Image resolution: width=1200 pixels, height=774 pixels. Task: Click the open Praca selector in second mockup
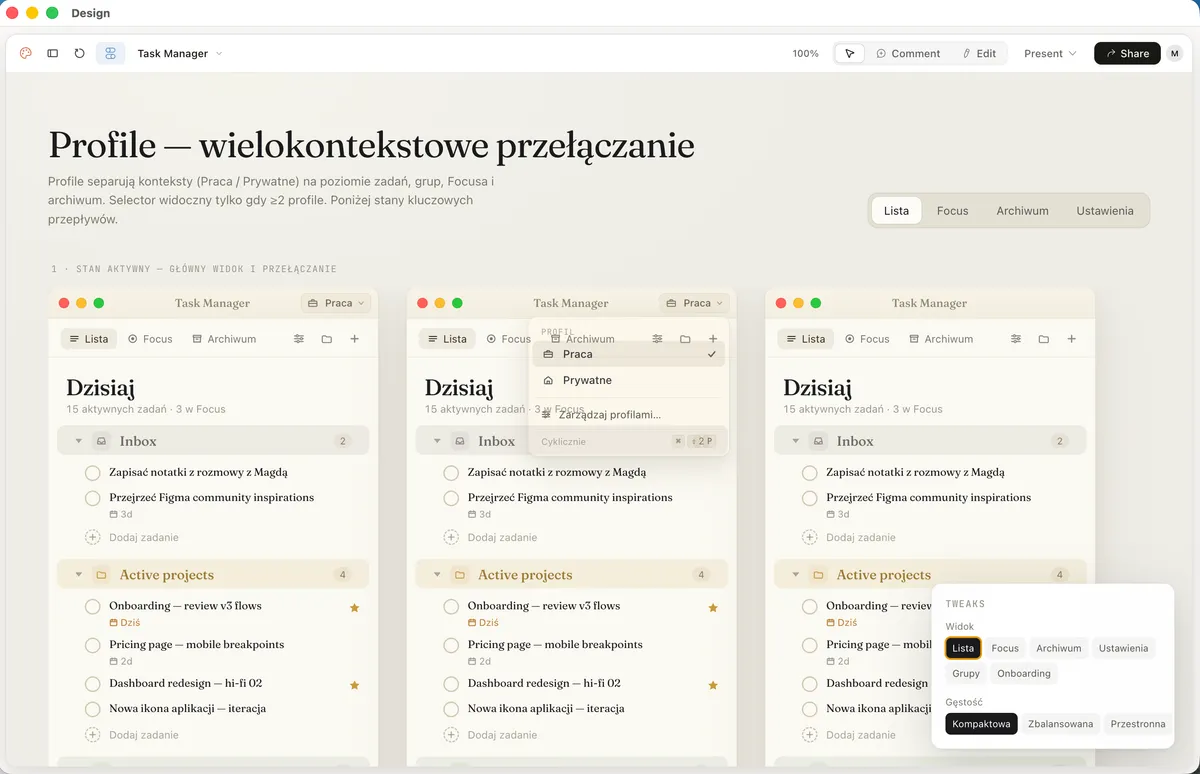pos(694,303)
